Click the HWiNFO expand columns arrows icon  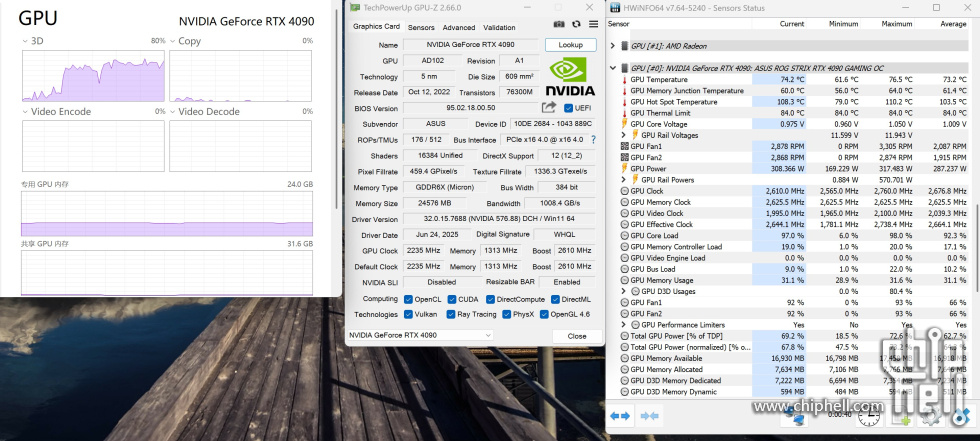620,415
